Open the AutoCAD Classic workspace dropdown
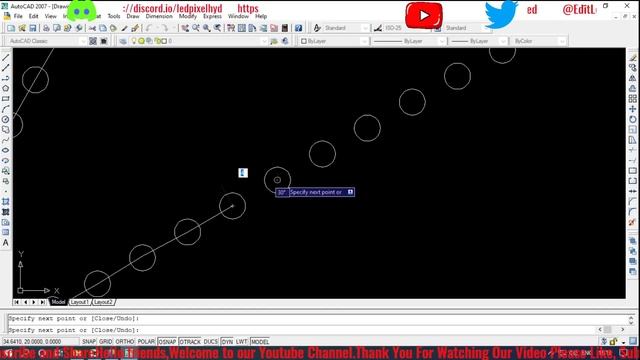Viewport: 640px width, 360px height. tap(46, 41)
